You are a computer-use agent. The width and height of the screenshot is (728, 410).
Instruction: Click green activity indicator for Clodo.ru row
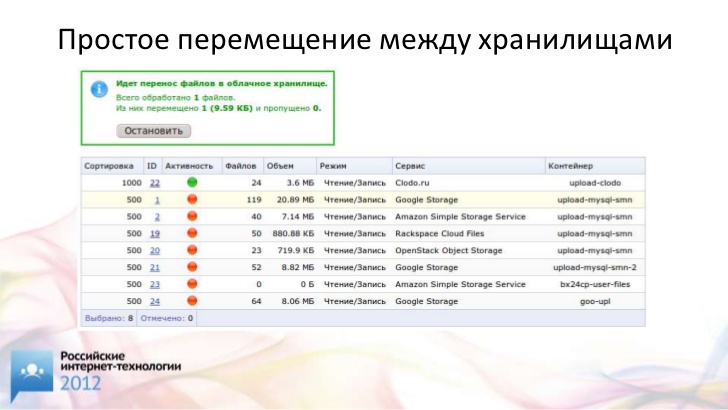(192, 183)
